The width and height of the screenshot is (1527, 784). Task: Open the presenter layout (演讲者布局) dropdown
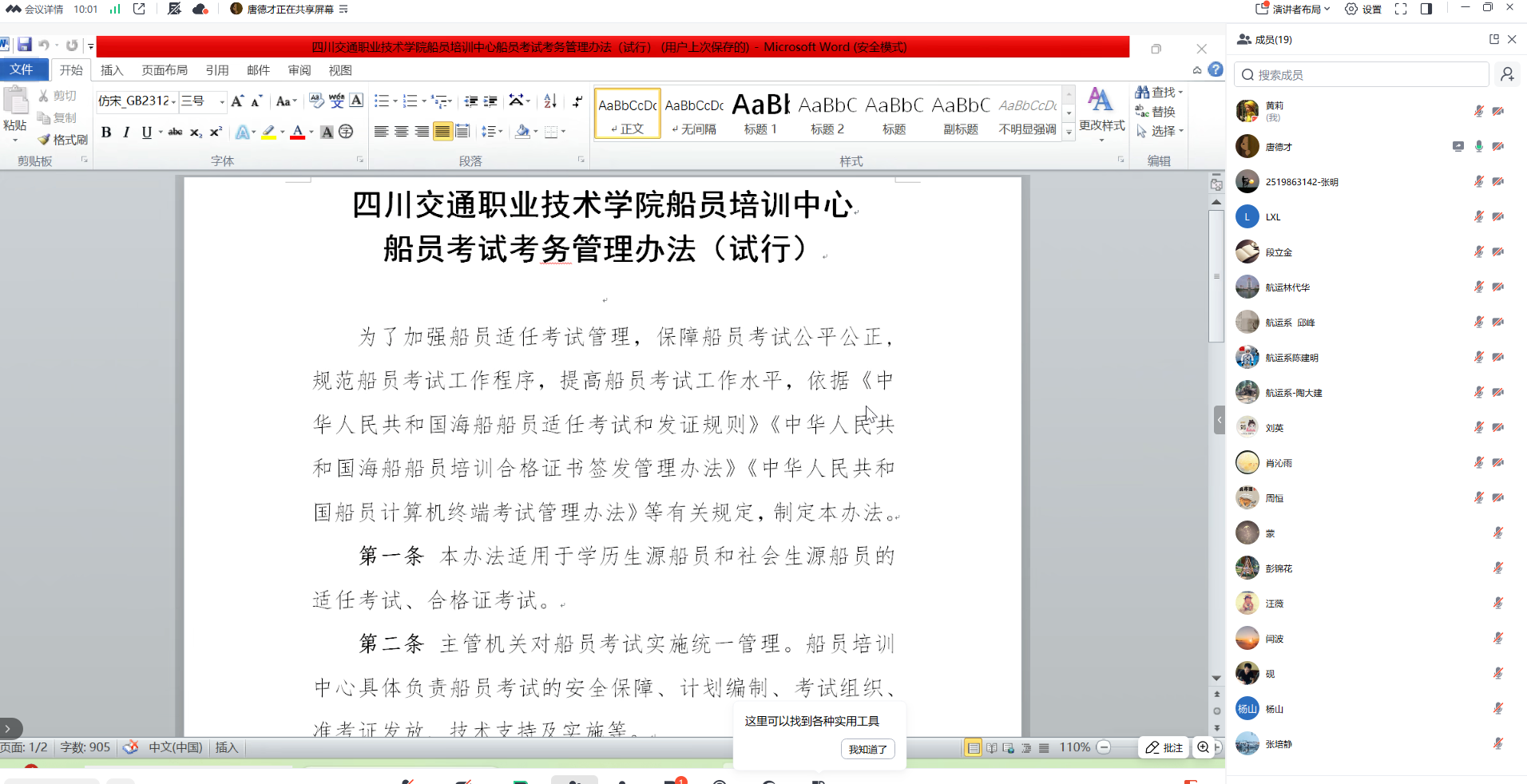tap(1293, 9)
